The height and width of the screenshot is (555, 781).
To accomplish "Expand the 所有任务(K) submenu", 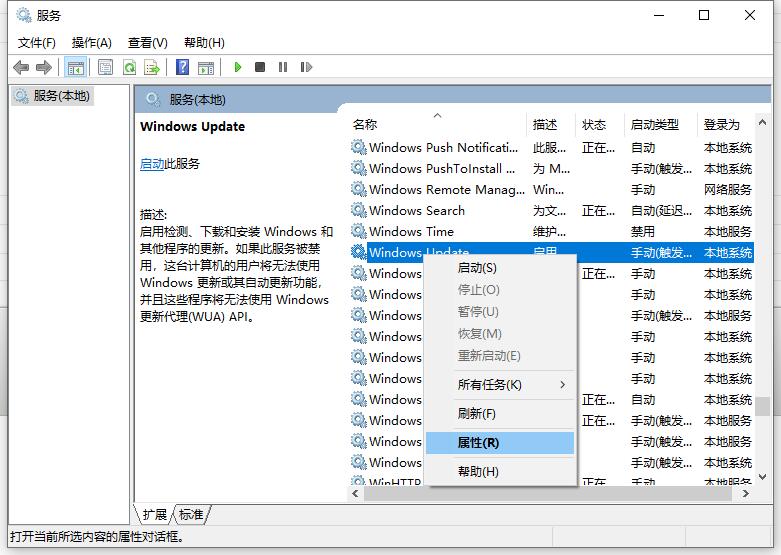I will [500, 385].
